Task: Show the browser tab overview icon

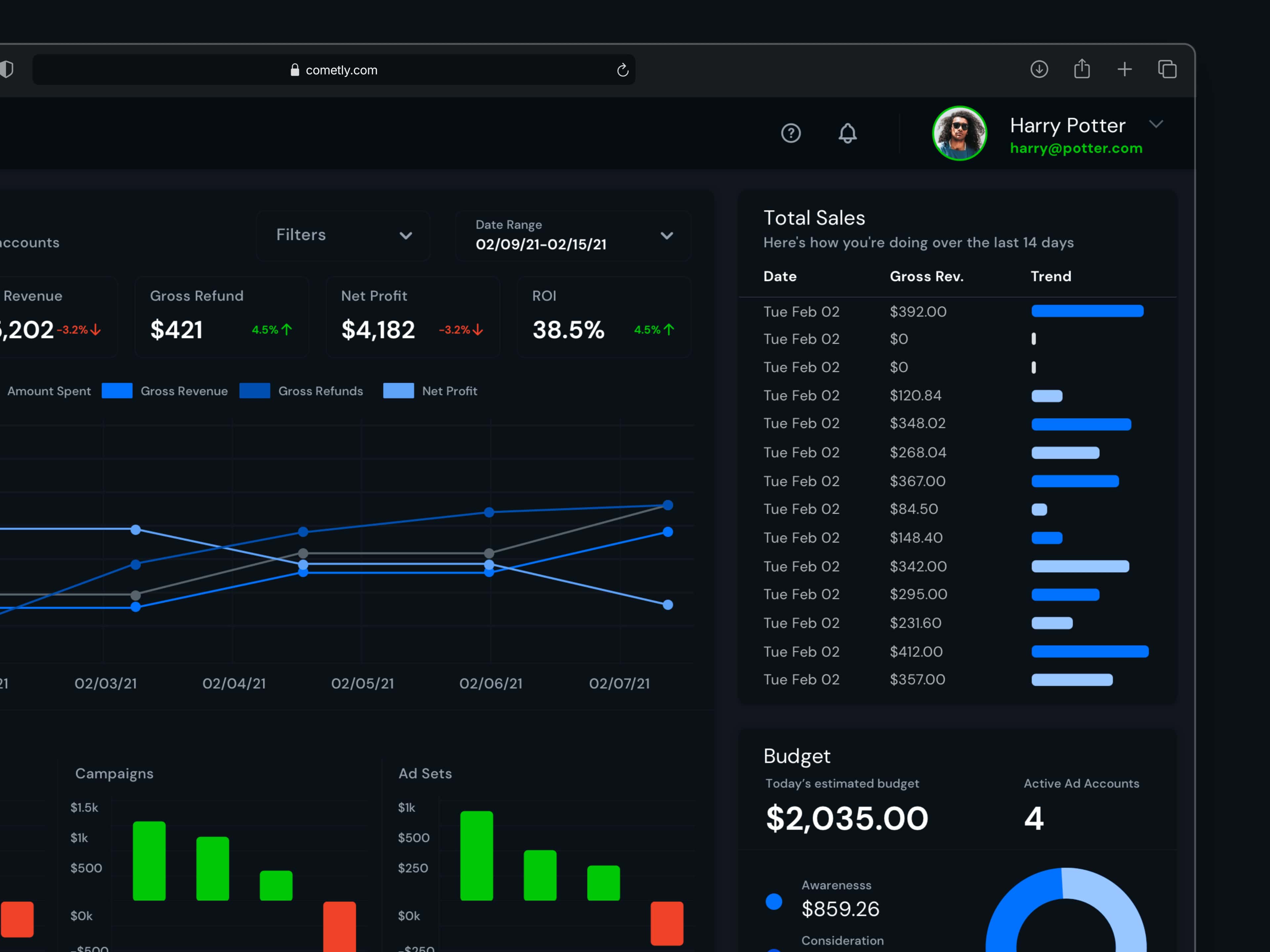Action: 1167,69
